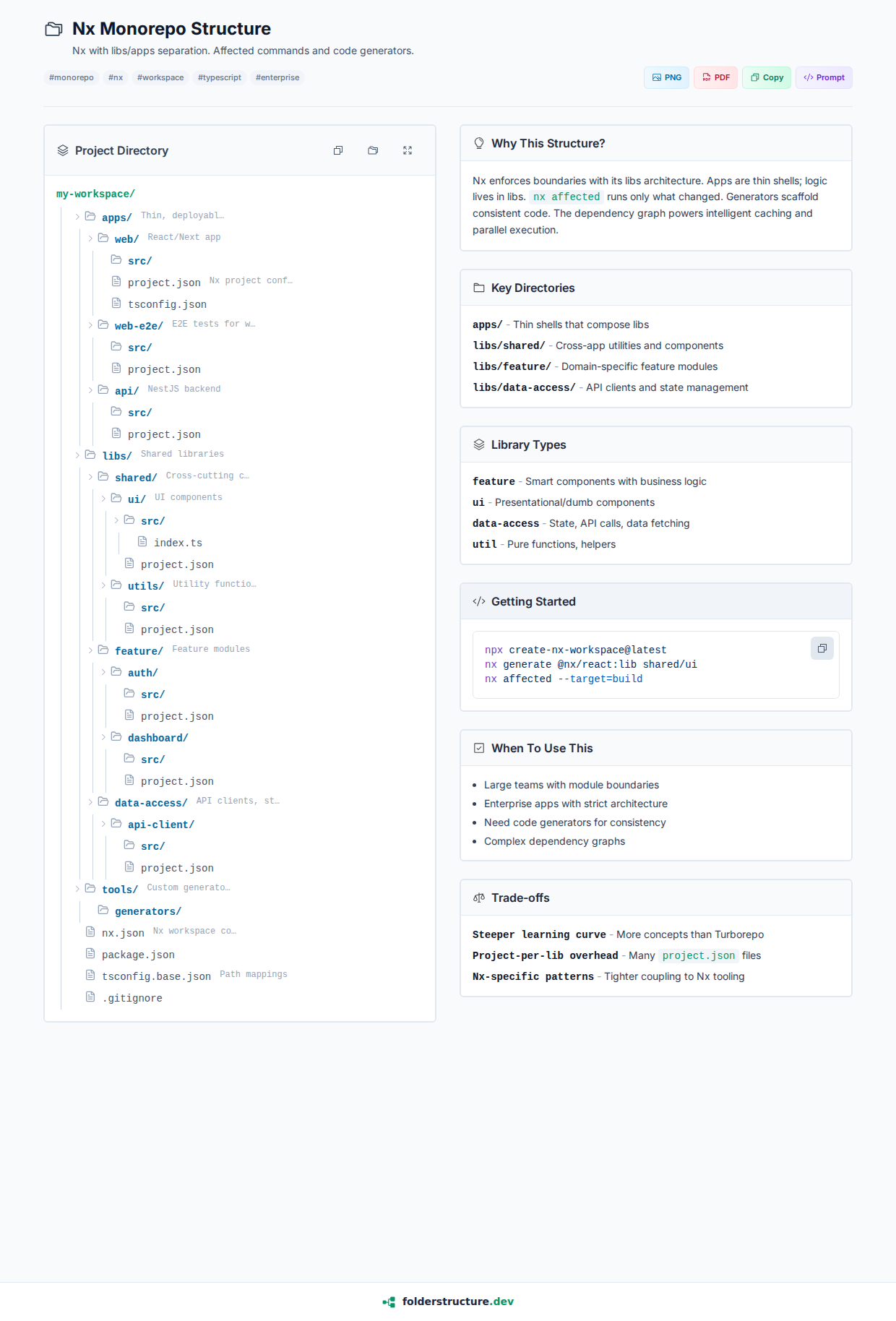The height and width of the screenshot is (1321, 896).
Task: Collapse the apps/ folder chevron
Action: [x=77, y=217]
